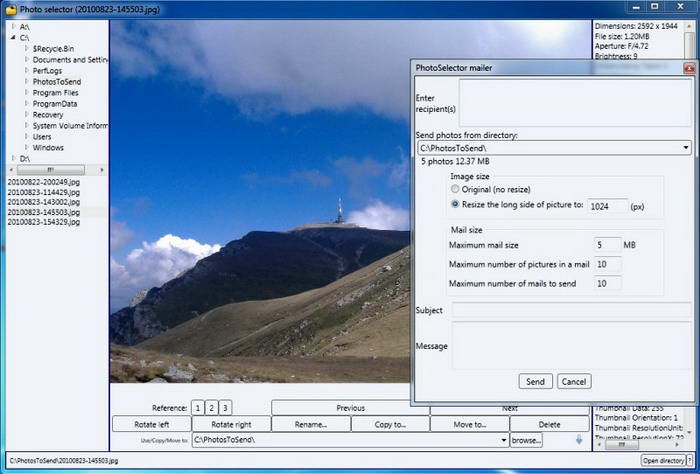This screenshot has height=474, width=700.
Task: Click the Dimensions: 2592 x 1944 text
Action: (x=636, y=26)
